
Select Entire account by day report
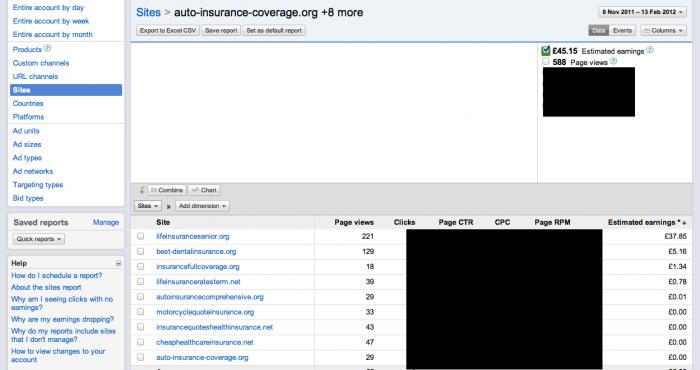pyautogui.click(x=48, y=8)
